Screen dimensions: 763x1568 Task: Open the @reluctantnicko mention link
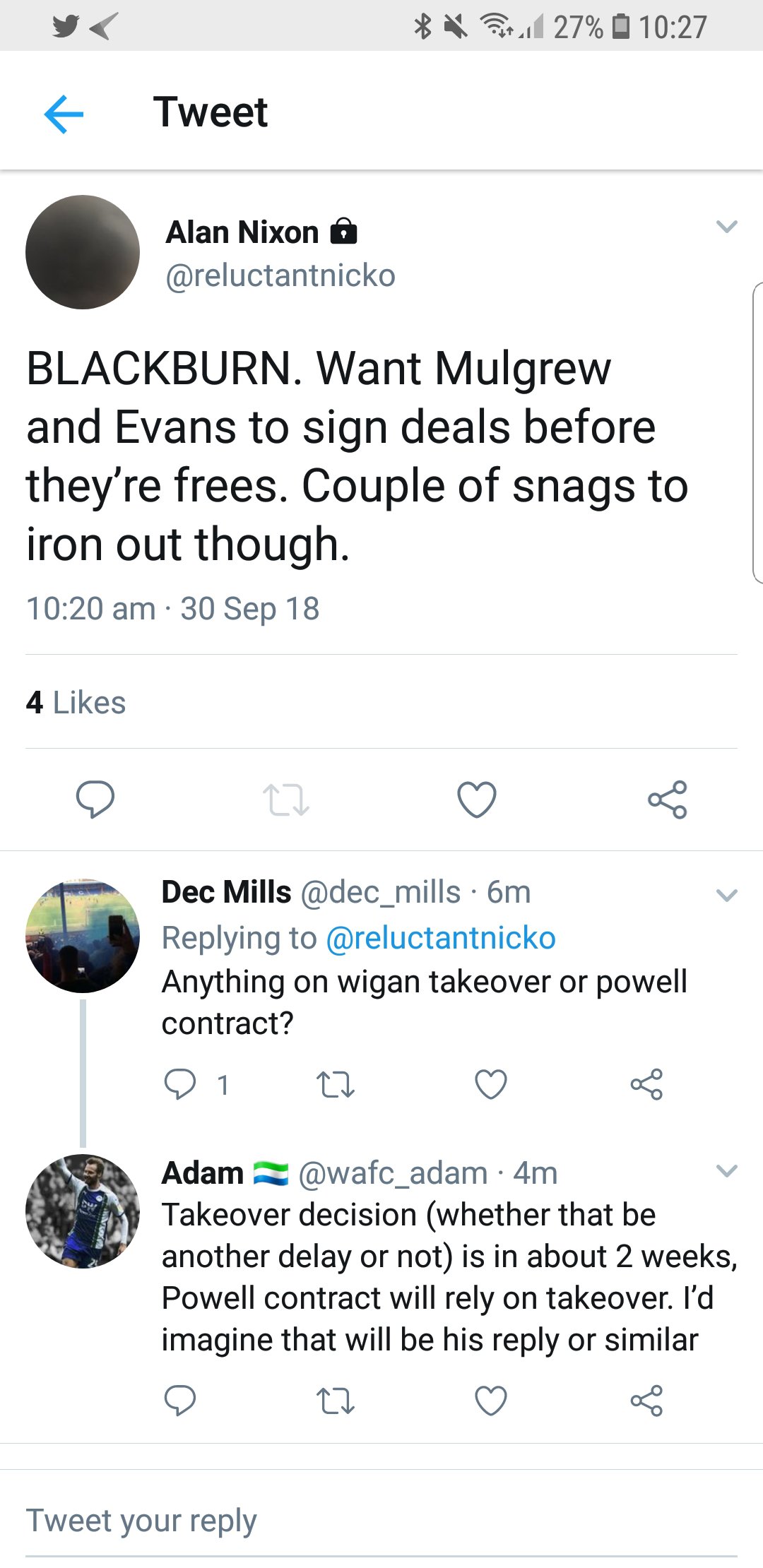point(441,938)
